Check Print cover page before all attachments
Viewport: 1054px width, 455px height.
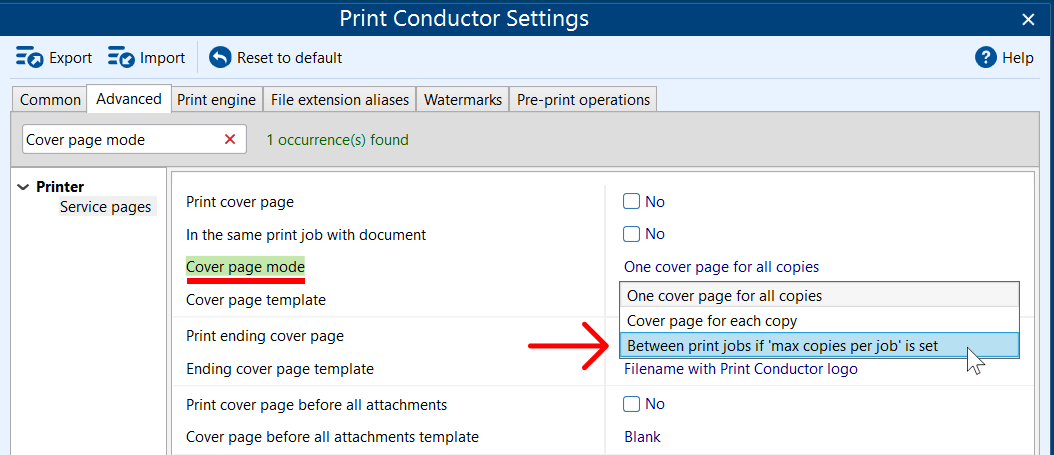tap(631, 404)
